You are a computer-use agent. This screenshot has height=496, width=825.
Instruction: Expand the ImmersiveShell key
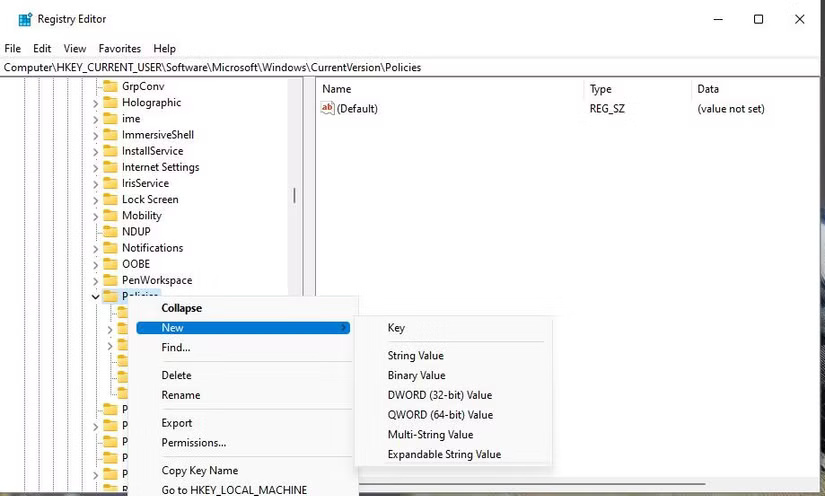pos(95,136)
